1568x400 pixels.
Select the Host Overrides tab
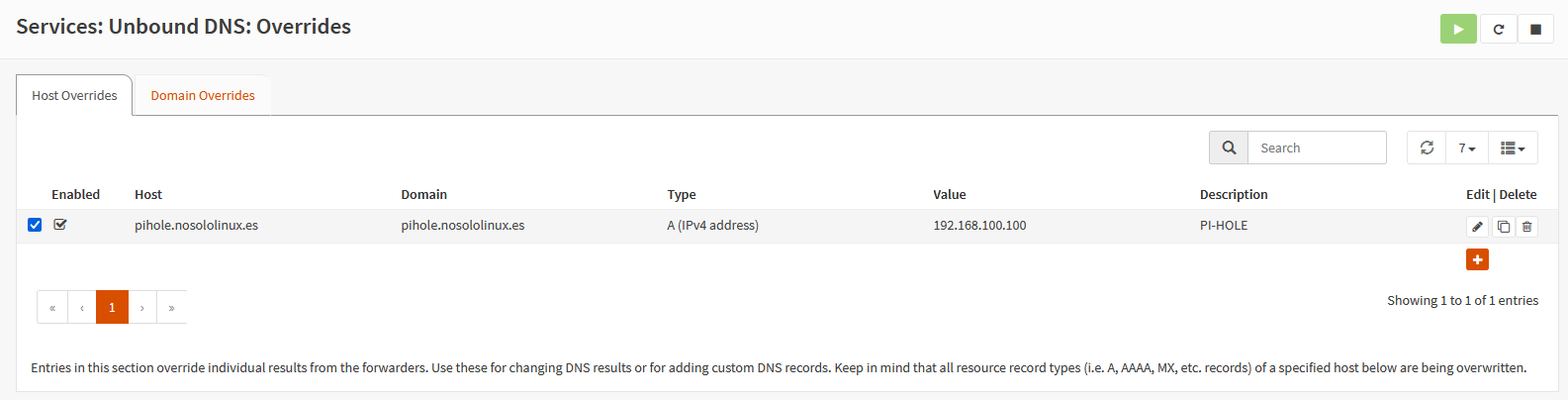coord(74,96)
